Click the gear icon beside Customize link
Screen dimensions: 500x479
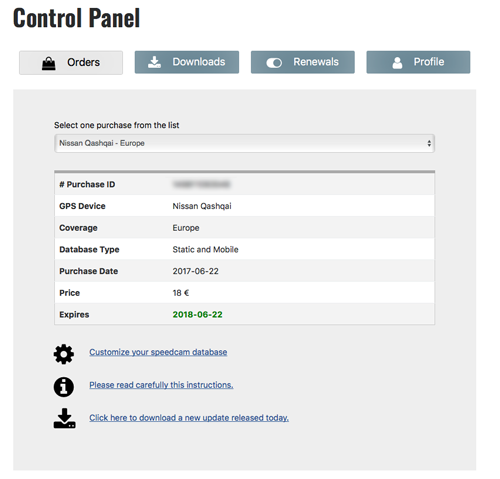pos(64,354)
